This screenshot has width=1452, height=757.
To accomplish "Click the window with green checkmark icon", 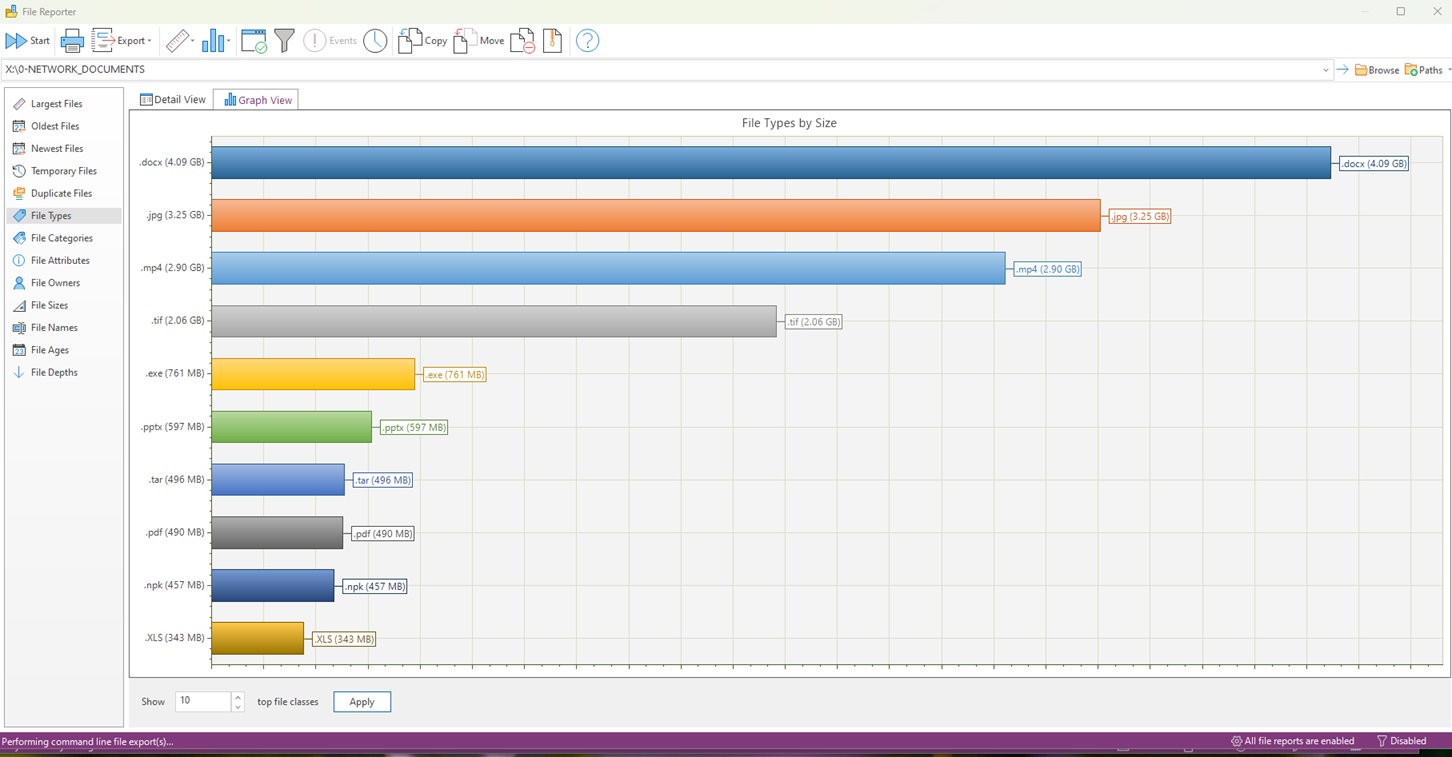I will (x=254, y=41).
